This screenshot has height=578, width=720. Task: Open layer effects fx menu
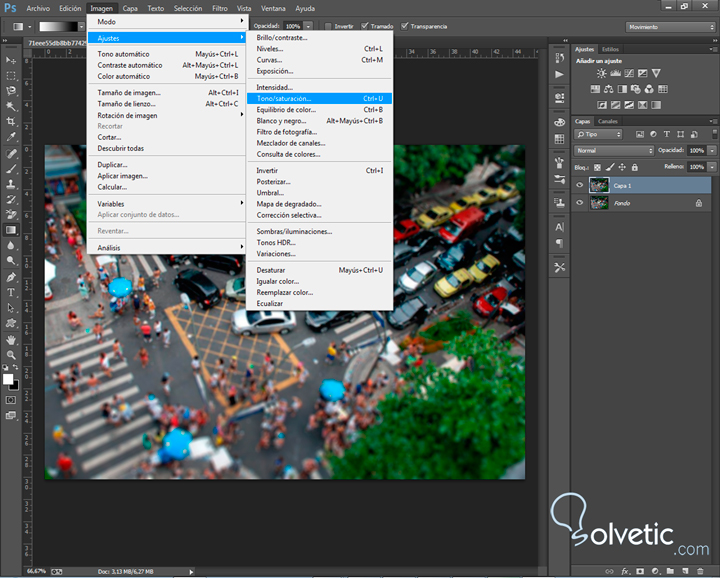(x=625, y=571)
